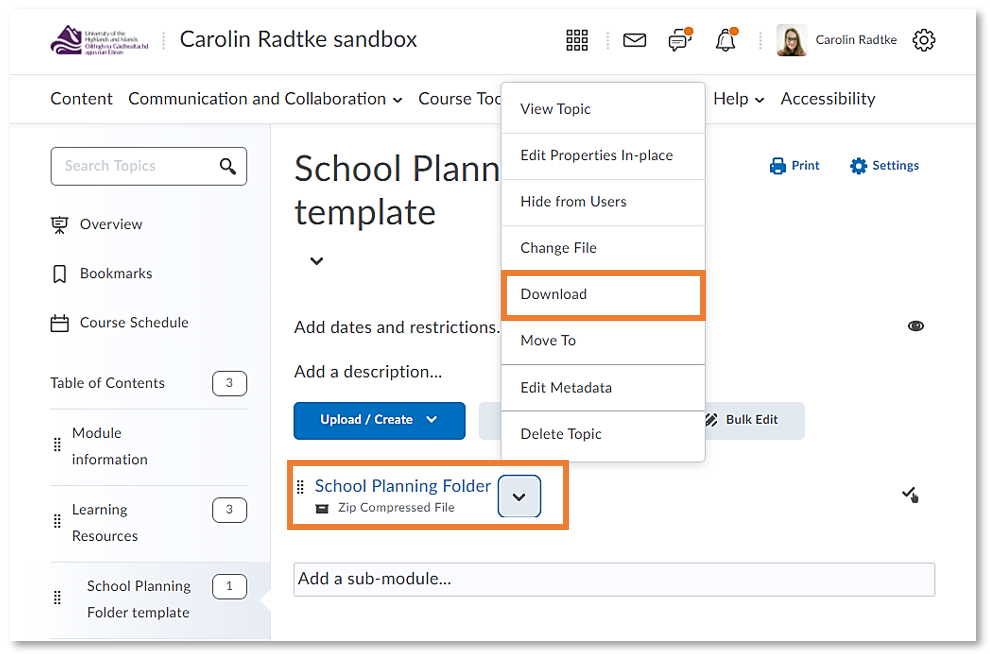Click the Bulk Edit pencil icon
Screen dimensions: 990x654
point(710,420)
